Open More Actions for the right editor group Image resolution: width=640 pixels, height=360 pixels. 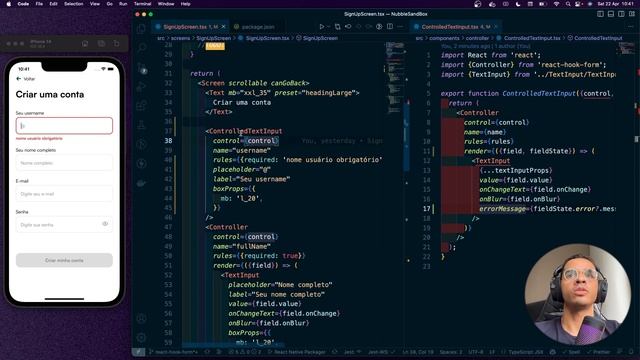pyautogui.click(x=631, y=27)
